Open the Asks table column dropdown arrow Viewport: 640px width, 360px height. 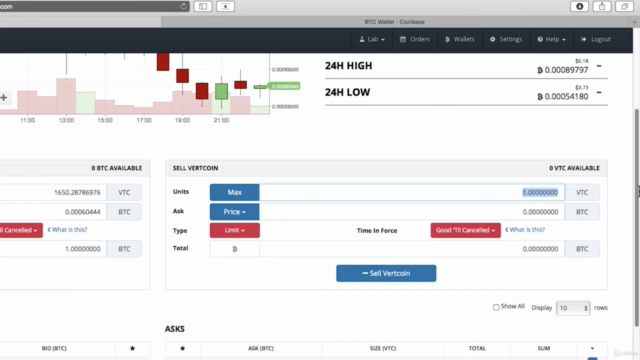coord(592,348)
